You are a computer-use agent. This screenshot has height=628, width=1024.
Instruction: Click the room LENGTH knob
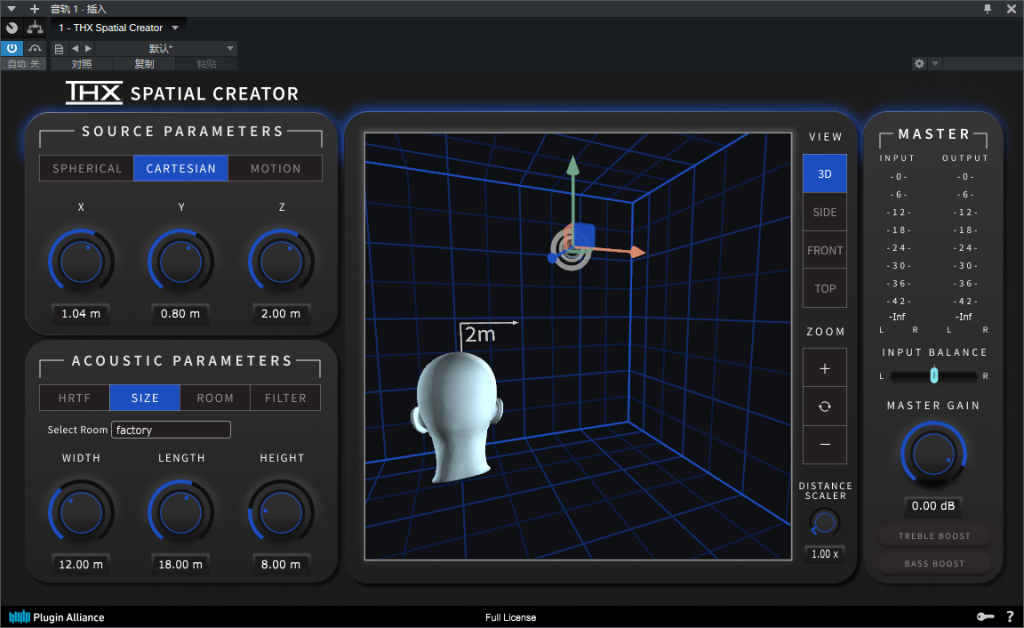pyautogui.click(x=181, y=512)
